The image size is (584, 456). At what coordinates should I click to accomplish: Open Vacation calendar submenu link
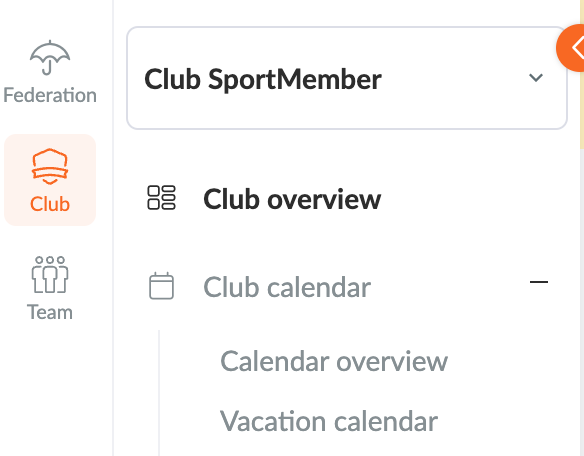coord(328,421)
